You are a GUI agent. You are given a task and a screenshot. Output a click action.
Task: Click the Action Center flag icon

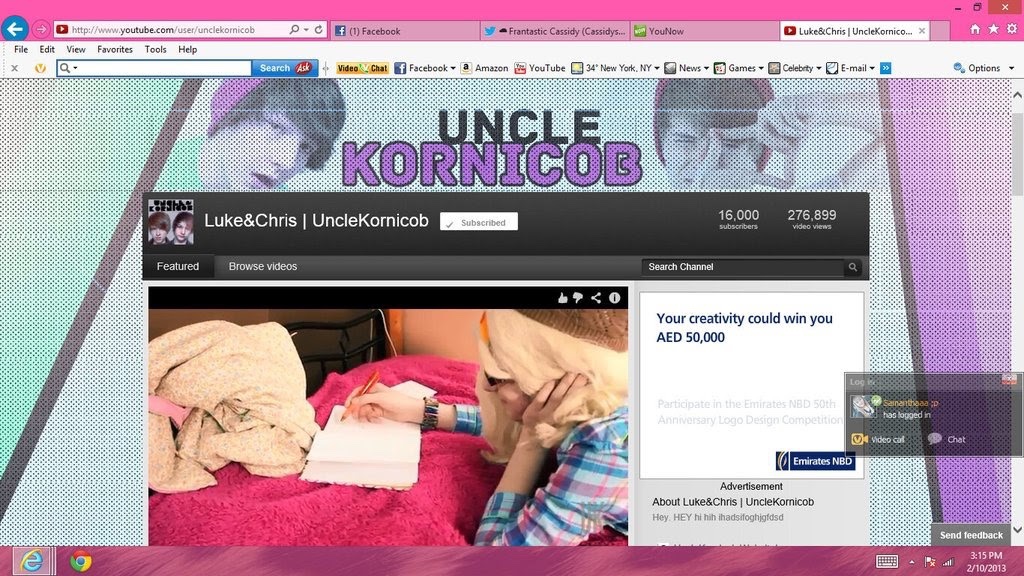pos(930,562)
